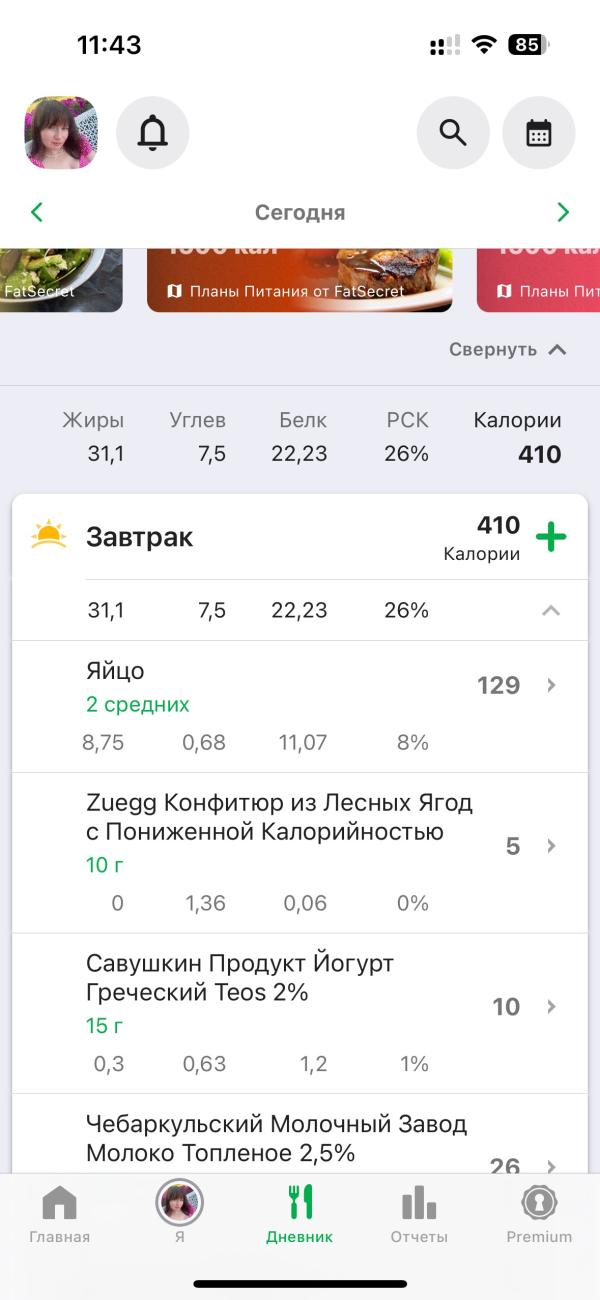Open the Отчеты tab
This screenshot has height=1300, width=600.
[x=419, y=1214]
